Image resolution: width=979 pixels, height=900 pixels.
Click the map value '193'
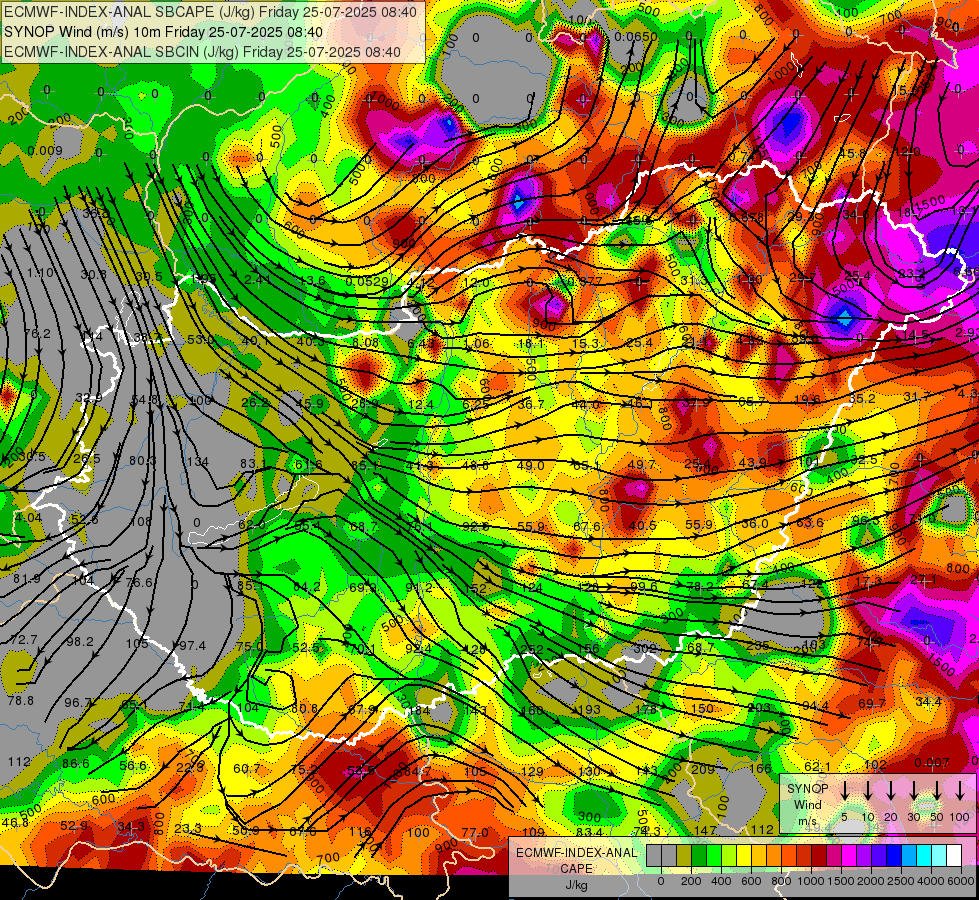[589, 710]
